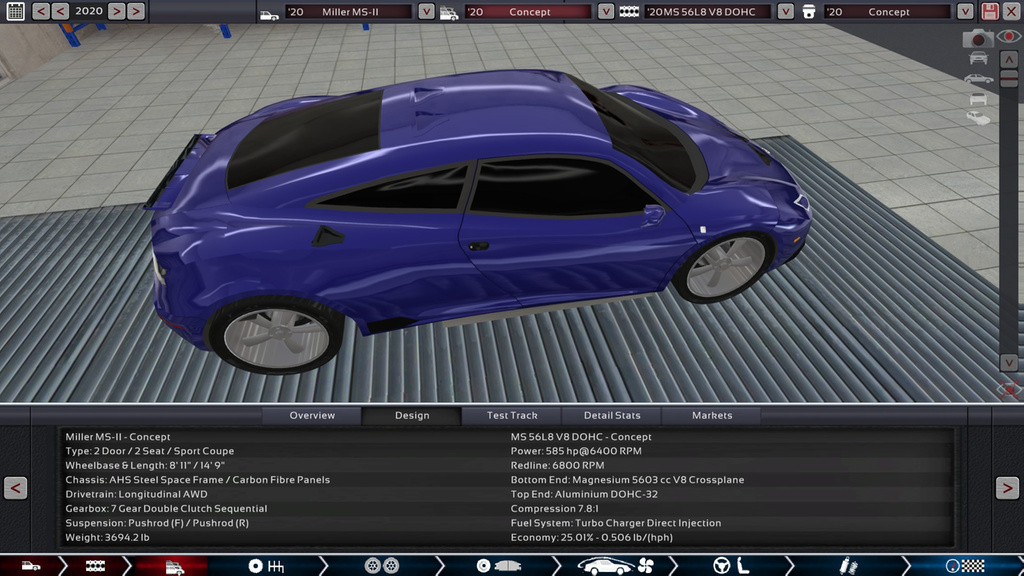Image resolution: width=1024 pixels, height=576 pixels.
Task: Go to the wheels and tires step
Action: click(382, 566)
